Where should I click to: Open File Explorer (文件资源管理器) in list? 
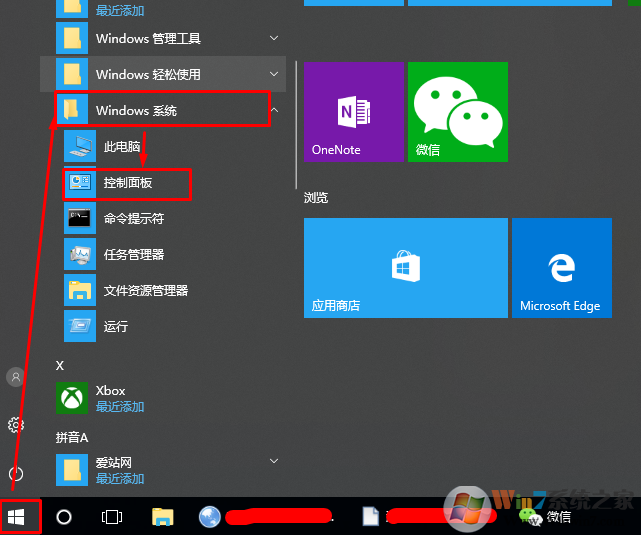[x=145, y=290]
